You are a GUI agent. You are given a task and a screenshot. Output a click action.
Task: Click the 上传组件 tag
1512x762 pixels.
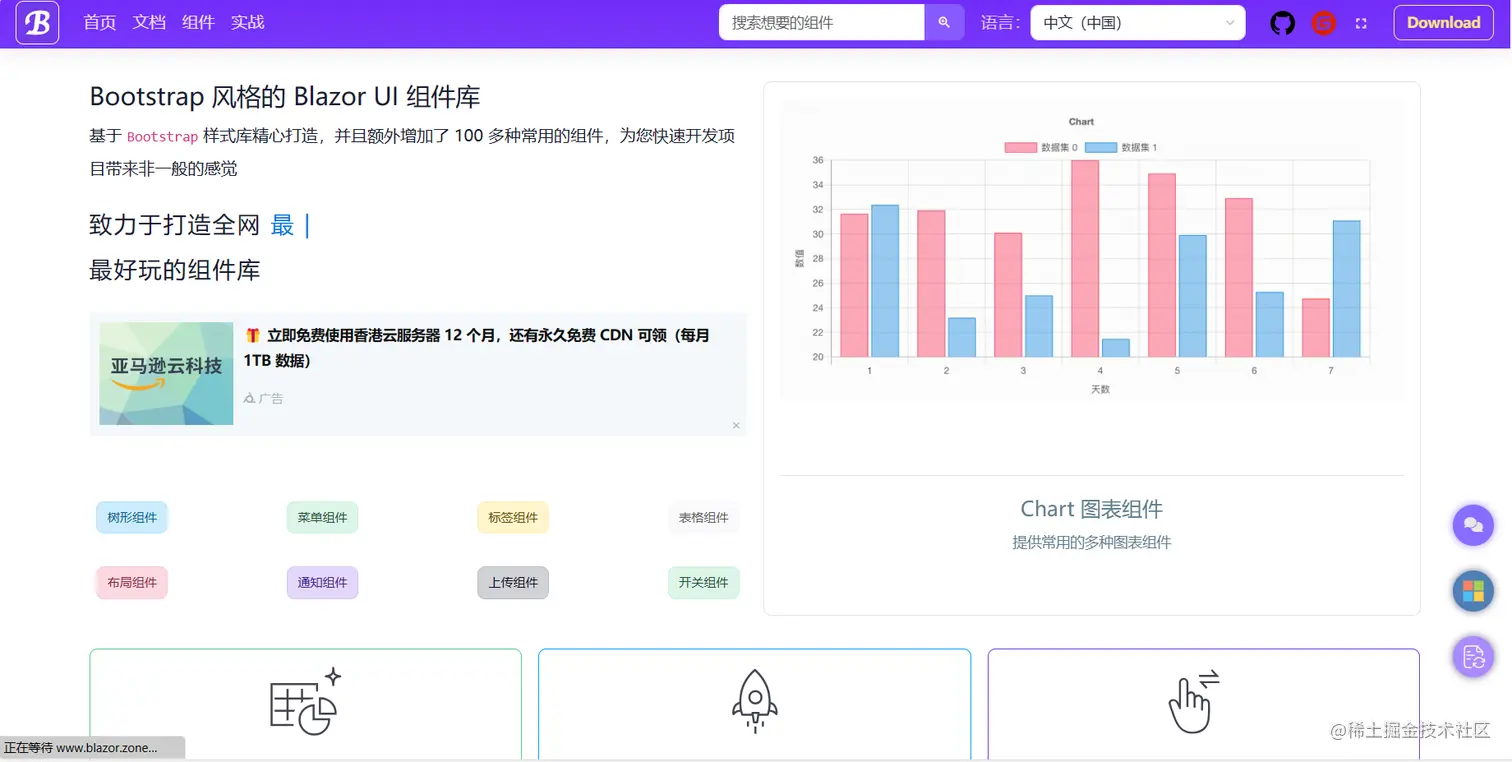pyautogui.click(x=513, y=583)
